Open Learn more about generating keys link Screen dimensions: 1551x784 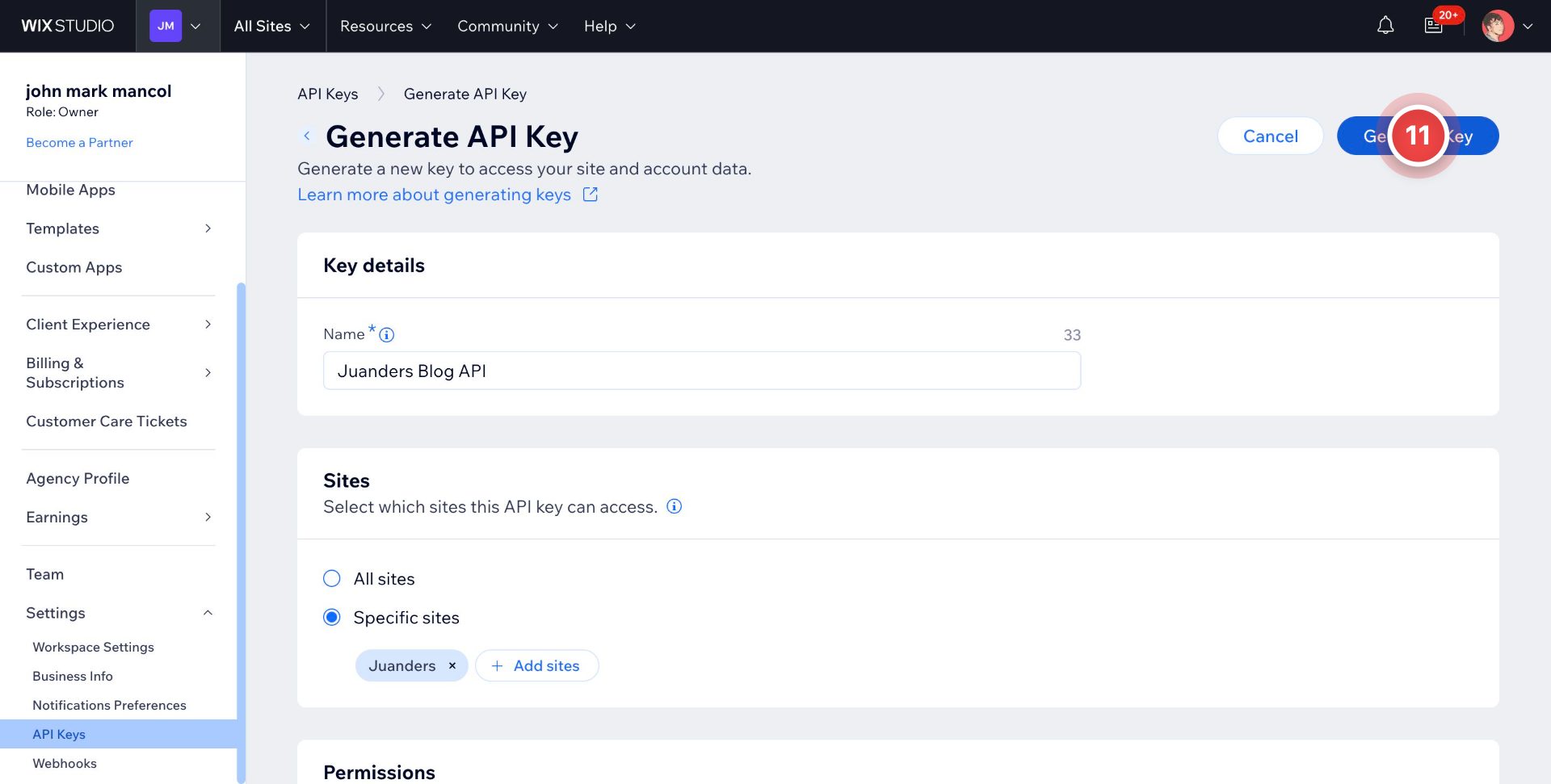coord(435,195)
